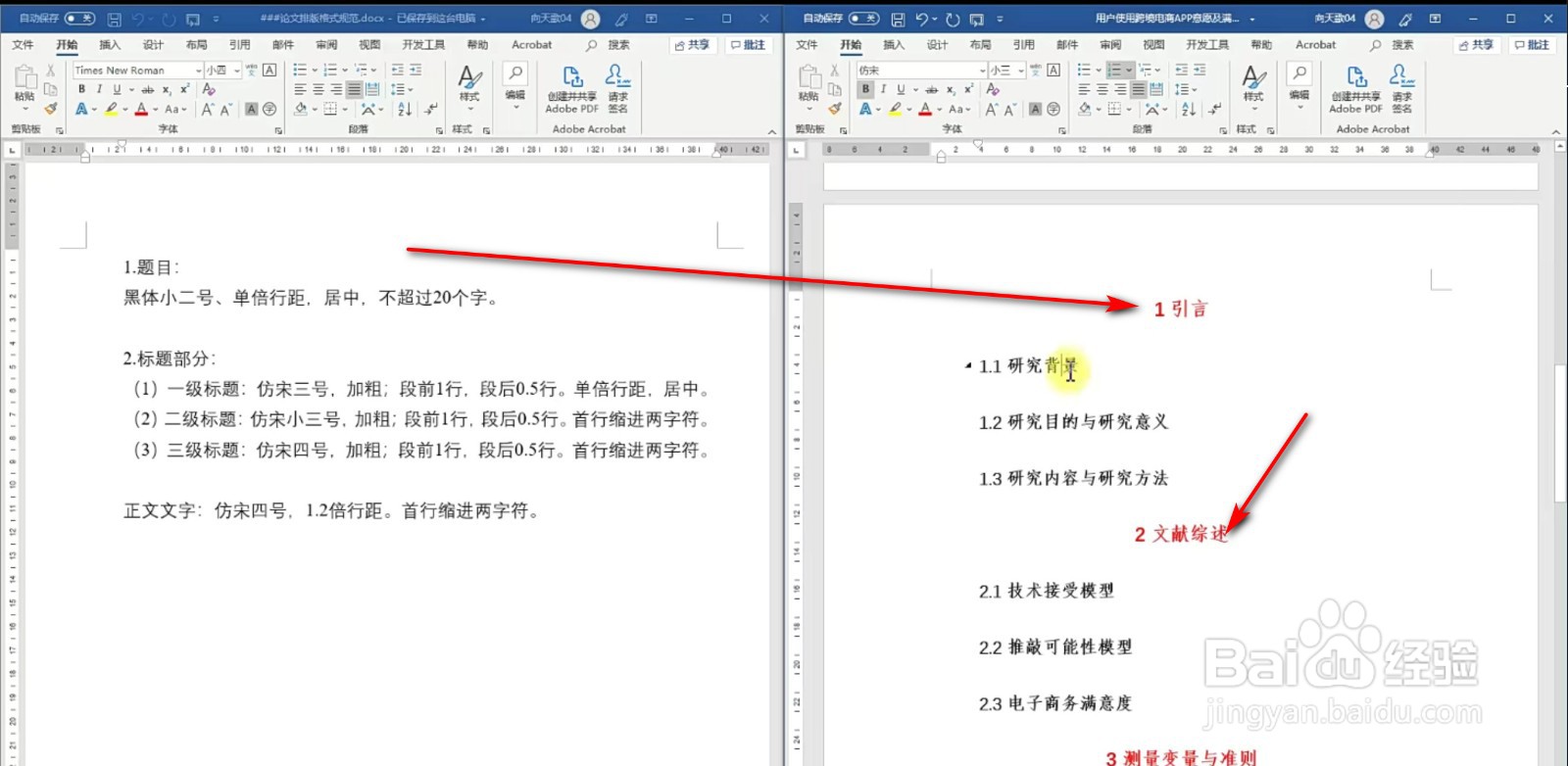The image size is (1568, 766).
Task: Toggle Italic in the left window ribbon
Action: pos(99,89)
